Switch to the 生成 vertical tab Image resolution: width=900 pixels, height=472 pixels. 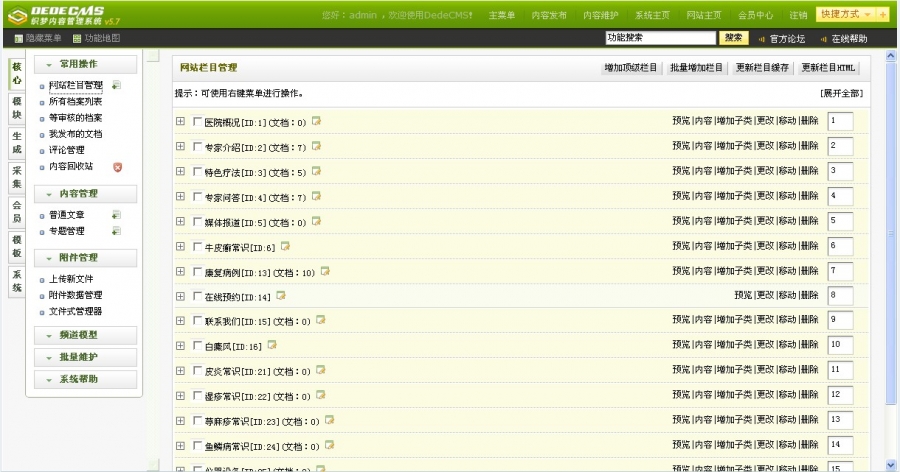tap(17, 142)
